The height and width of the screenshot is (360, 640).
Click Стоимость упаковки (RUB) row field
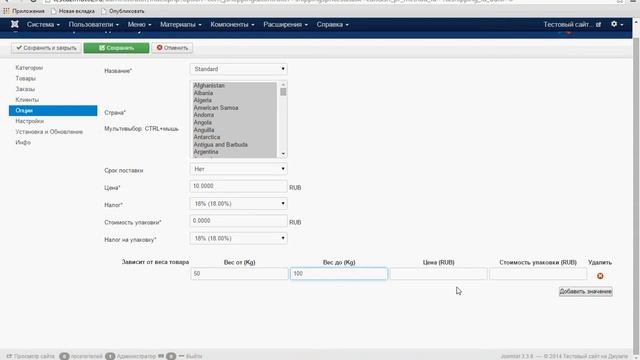pyautogui.click(x=538, y=273)
